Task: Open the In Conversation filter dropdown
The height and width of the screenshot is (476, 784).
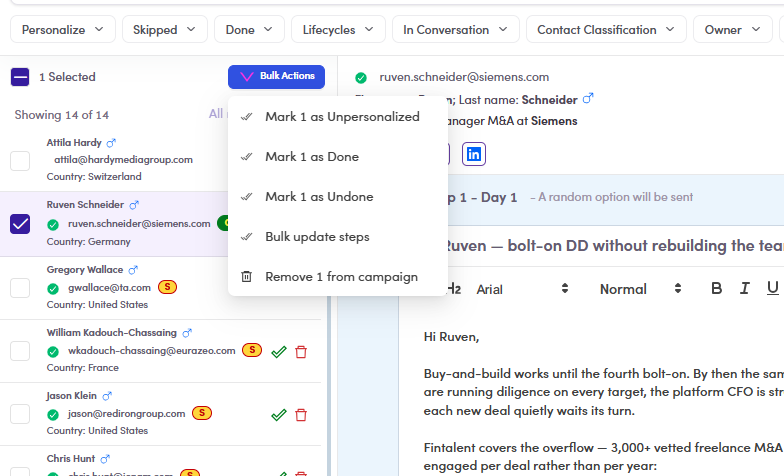Action: pos(456,30)
